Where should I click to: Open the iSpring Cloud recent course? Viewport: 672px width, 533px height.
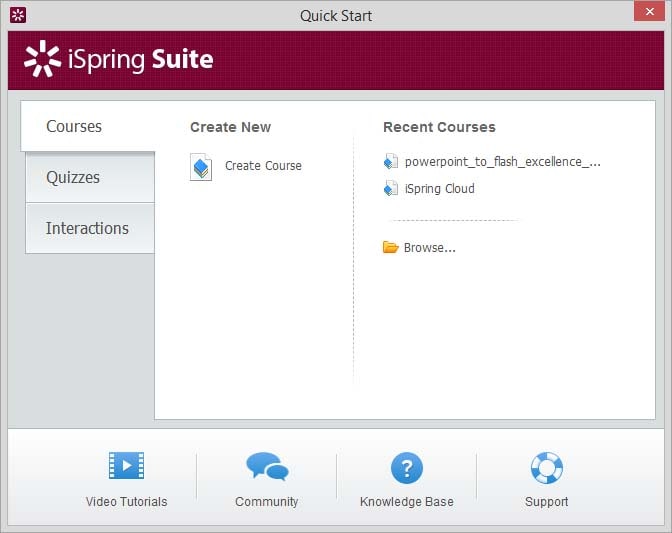click(x=440, y=188)
